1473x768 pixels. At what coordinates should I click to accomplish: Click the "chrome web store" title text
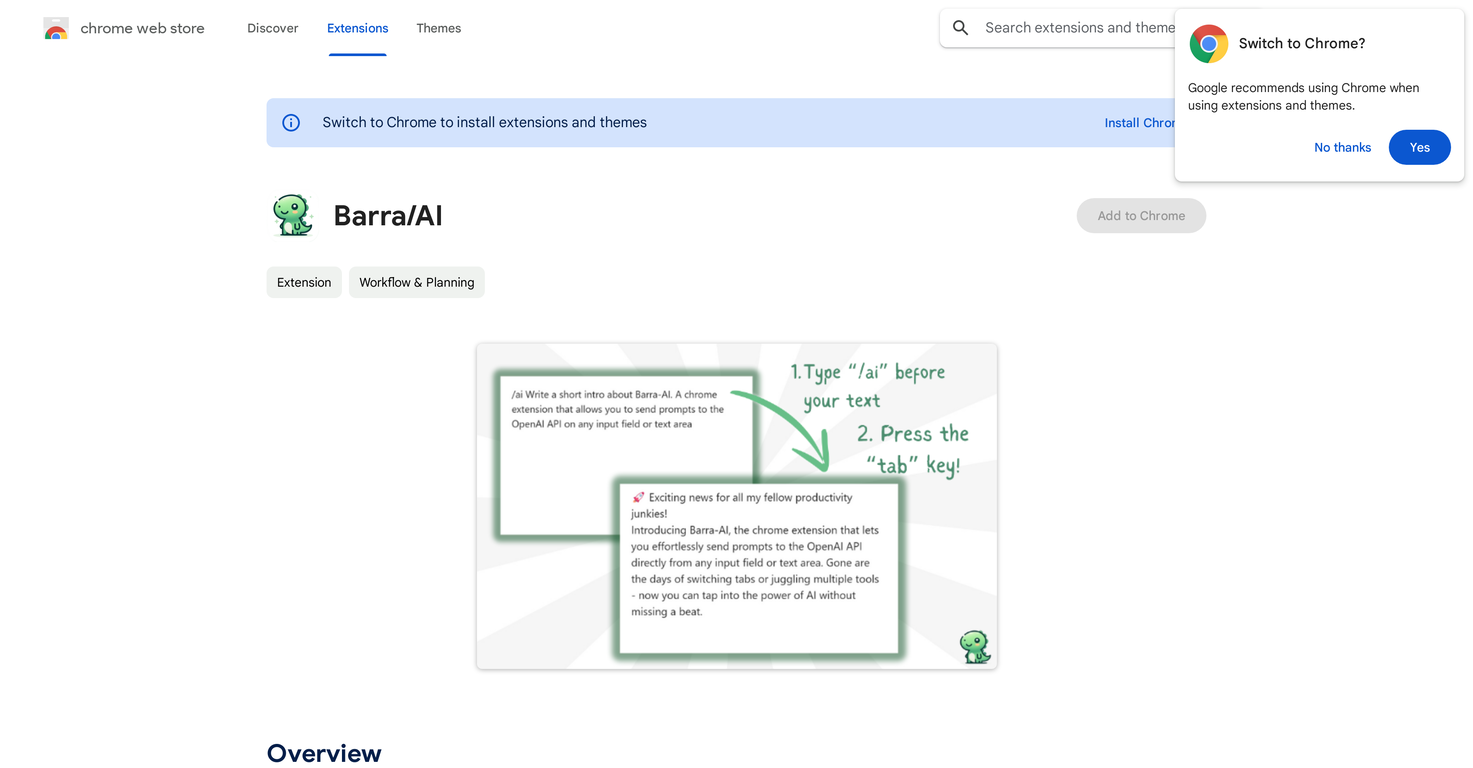[142, 29]
